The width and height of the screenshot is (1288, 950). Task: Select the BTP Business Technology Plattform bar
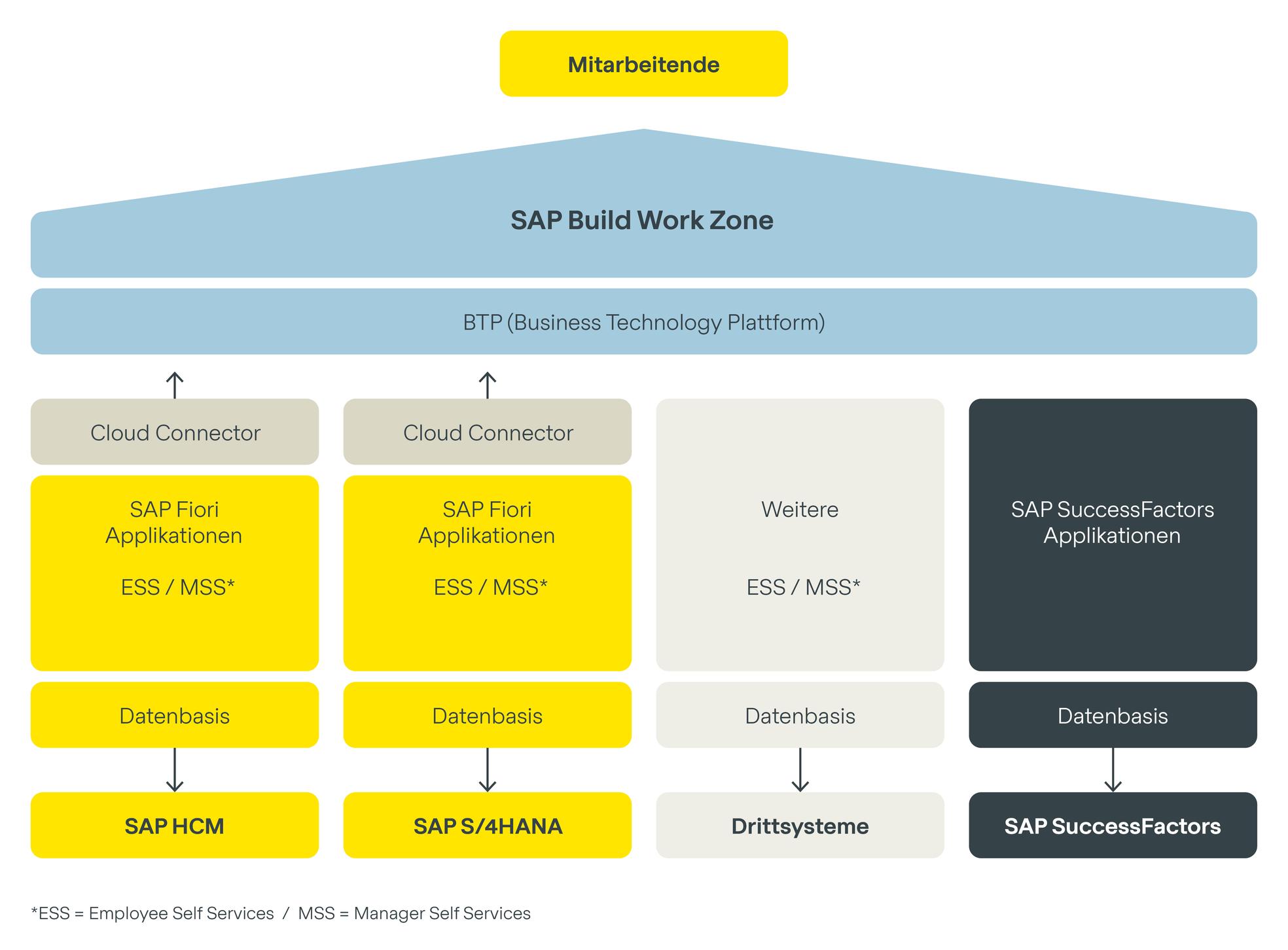(644, 322)
